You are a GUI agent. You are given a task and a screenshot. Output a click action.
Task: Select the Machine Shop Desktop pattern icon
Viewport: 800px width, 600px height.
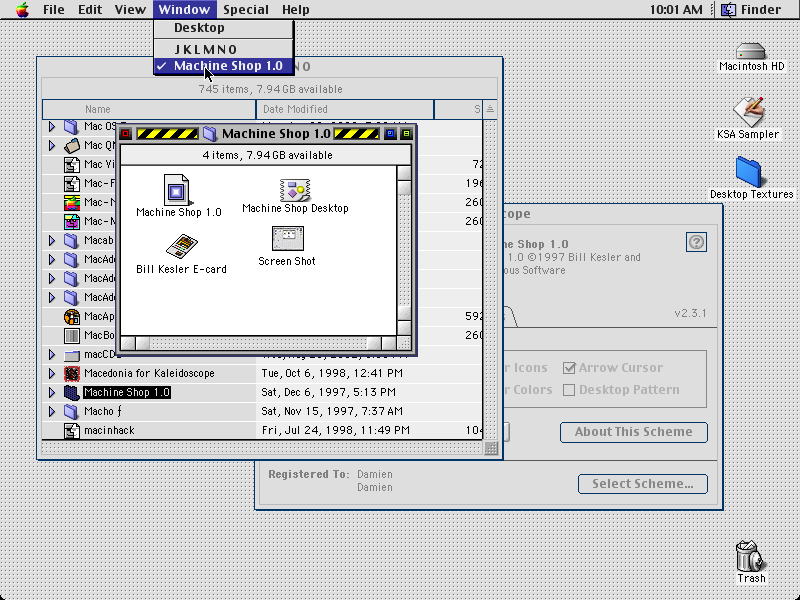coord(295,190)
